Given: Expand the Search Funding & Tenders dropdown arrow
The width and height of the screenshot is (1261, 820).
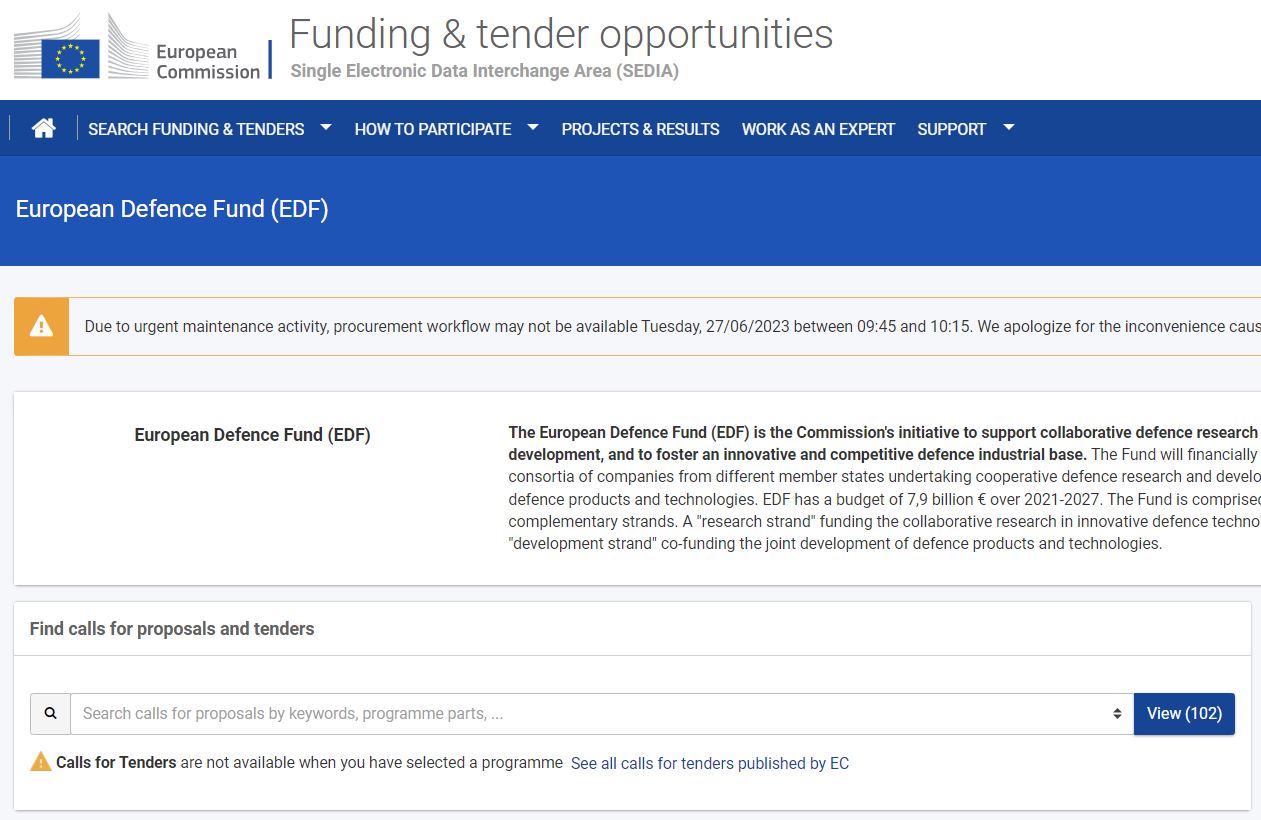Looking at the screenshot, I should pos(325,127).
